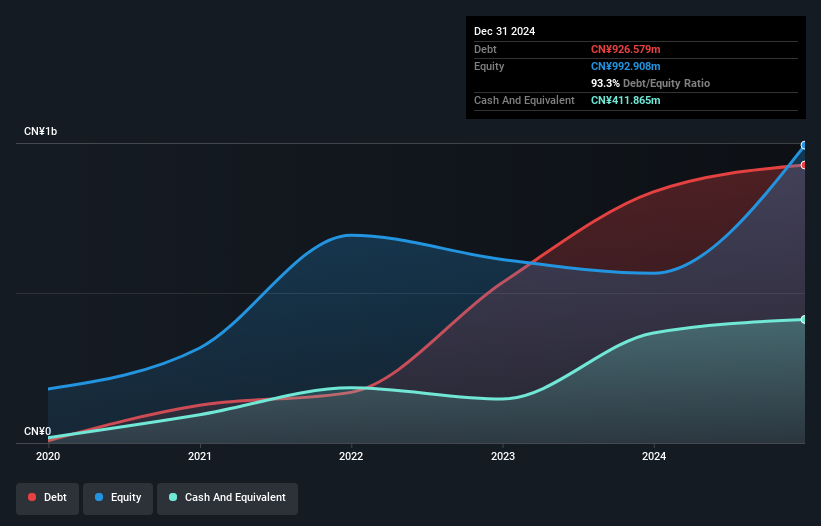821x526 pixels.
Task: Select the blue Equity data point marker
Action: pos(804,146)
